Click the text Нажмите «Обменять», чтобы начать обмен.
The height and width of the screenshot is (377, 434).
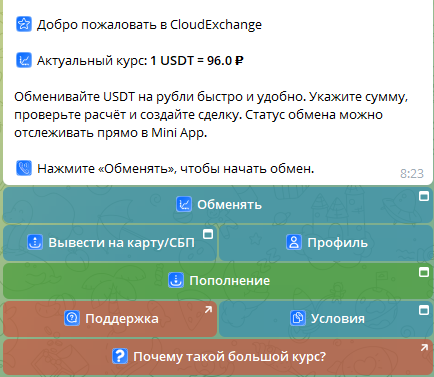176,169
